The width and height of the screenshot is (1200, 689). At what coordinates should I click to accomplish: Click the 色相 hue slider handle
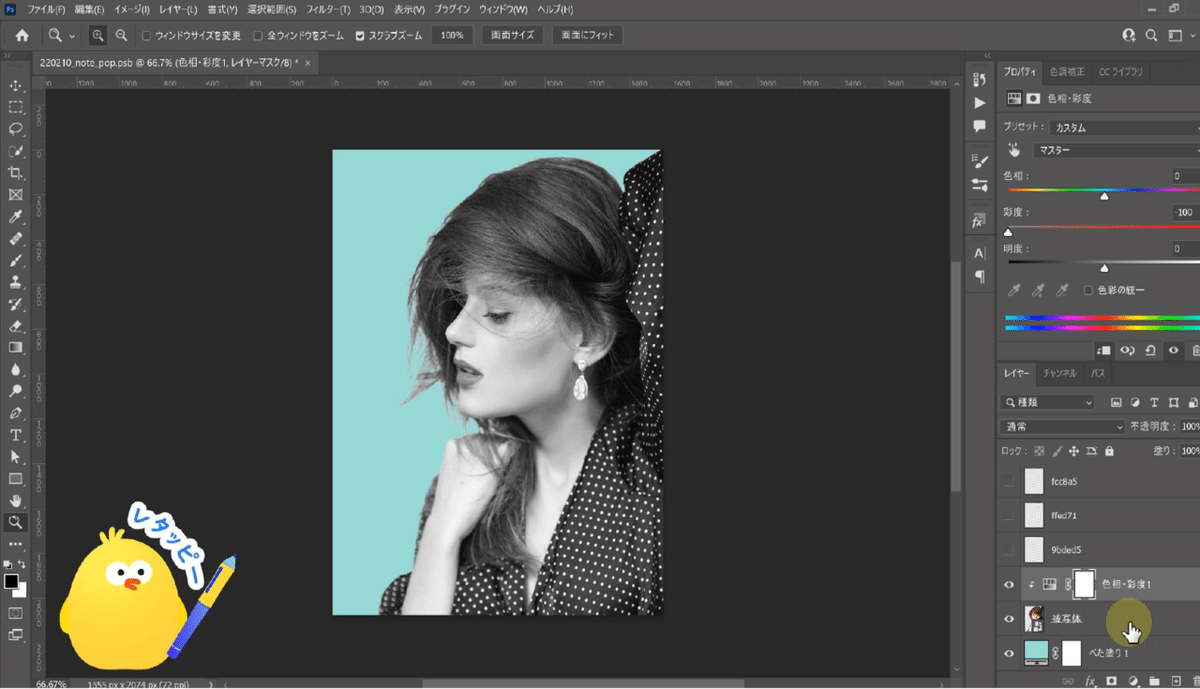pos(1104,196)
